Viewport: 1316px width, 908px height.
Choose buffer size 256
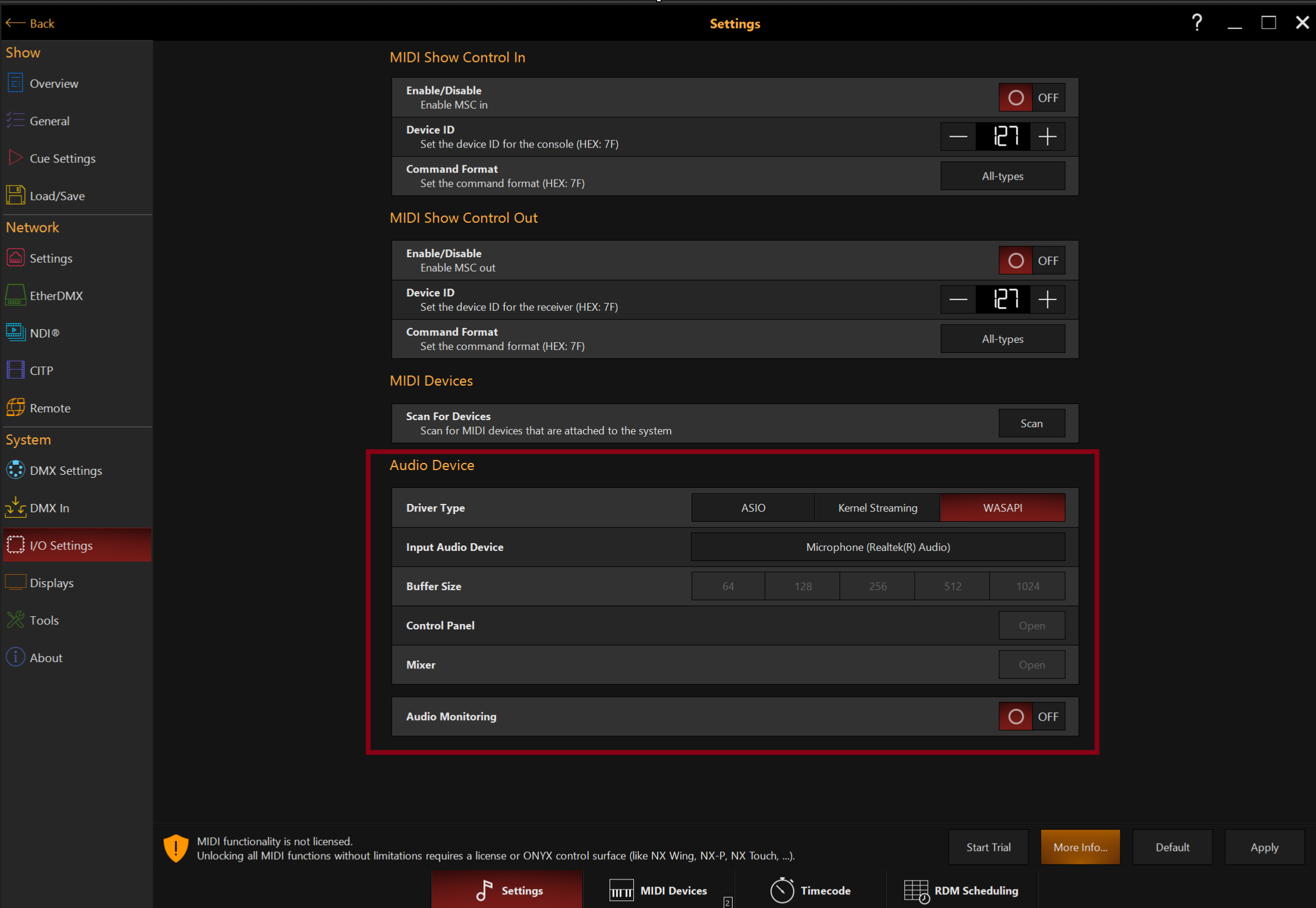pos(878,586)
